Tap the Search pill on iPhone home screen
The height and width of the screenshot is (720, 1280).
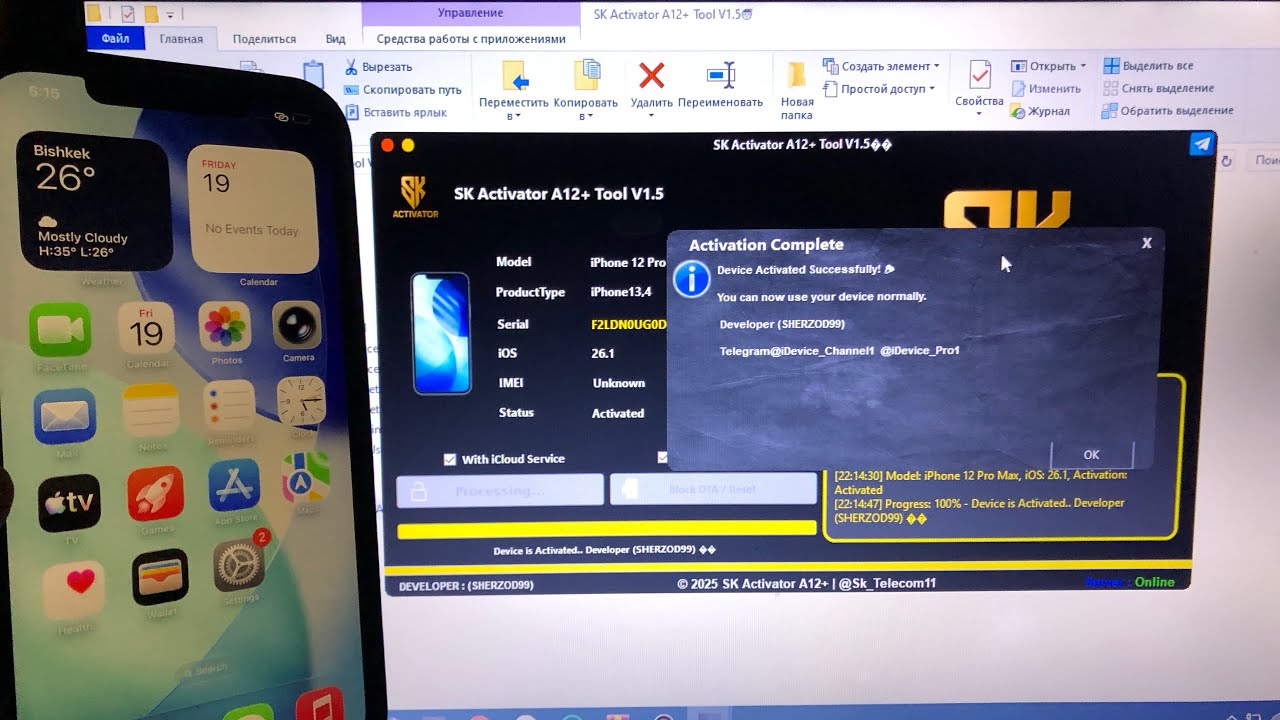coord(206,670)
